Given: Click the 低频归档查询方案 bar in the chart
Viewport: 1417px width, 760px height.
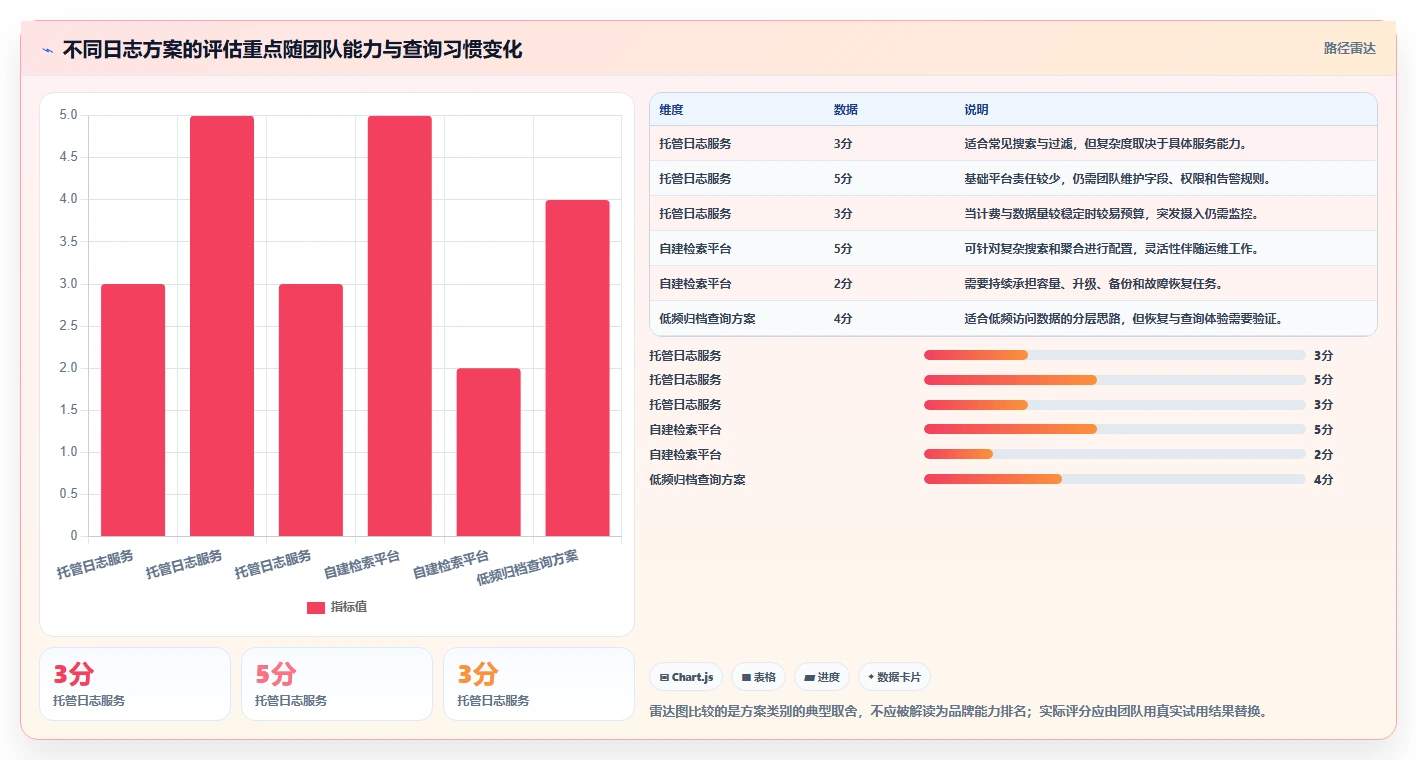Looking at the screenshot, I should coord(578,368).
